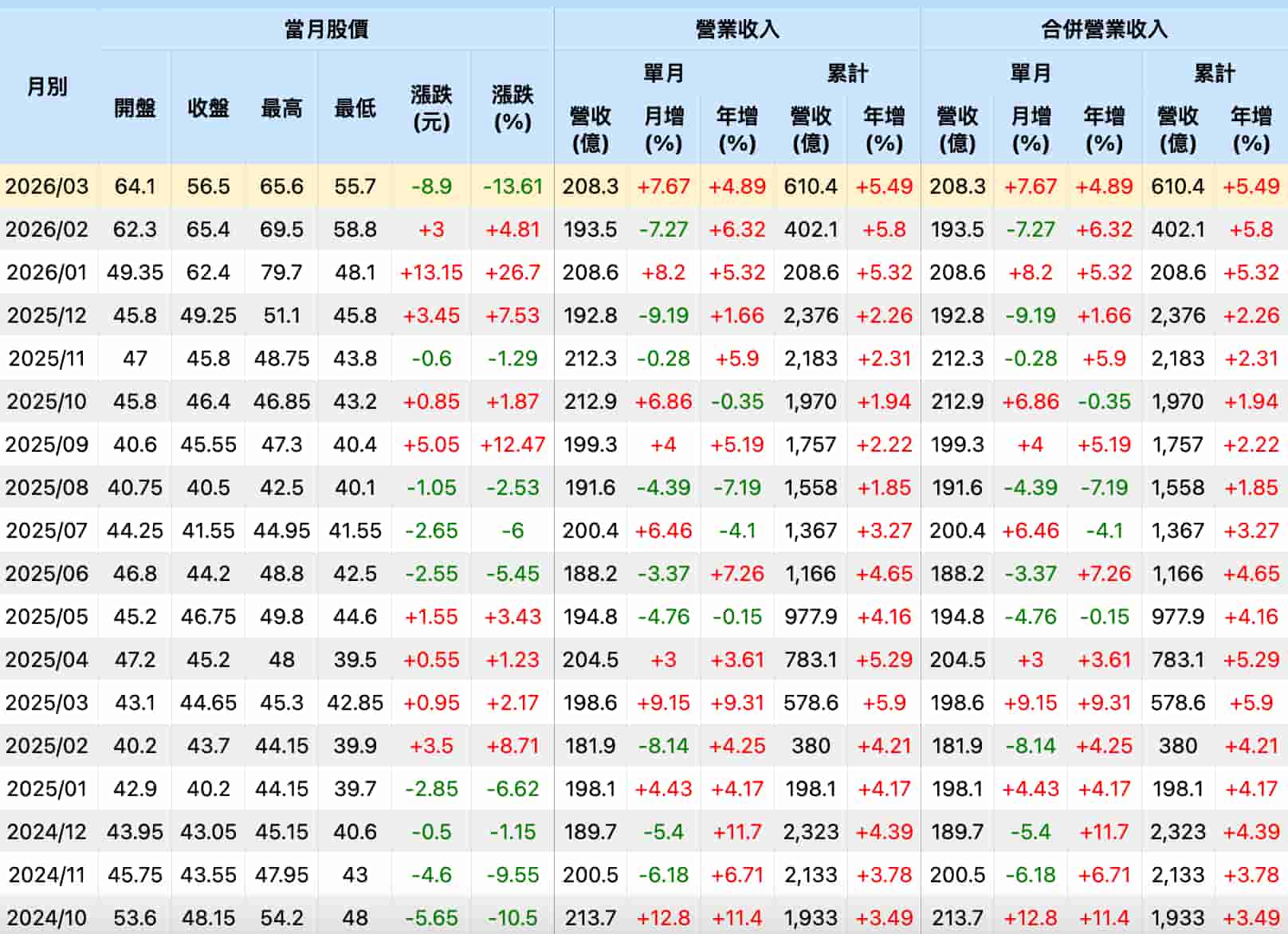Select the 2026/03 month row label
The height and width of the screenshot is (934, 1288).
[47, 186]
